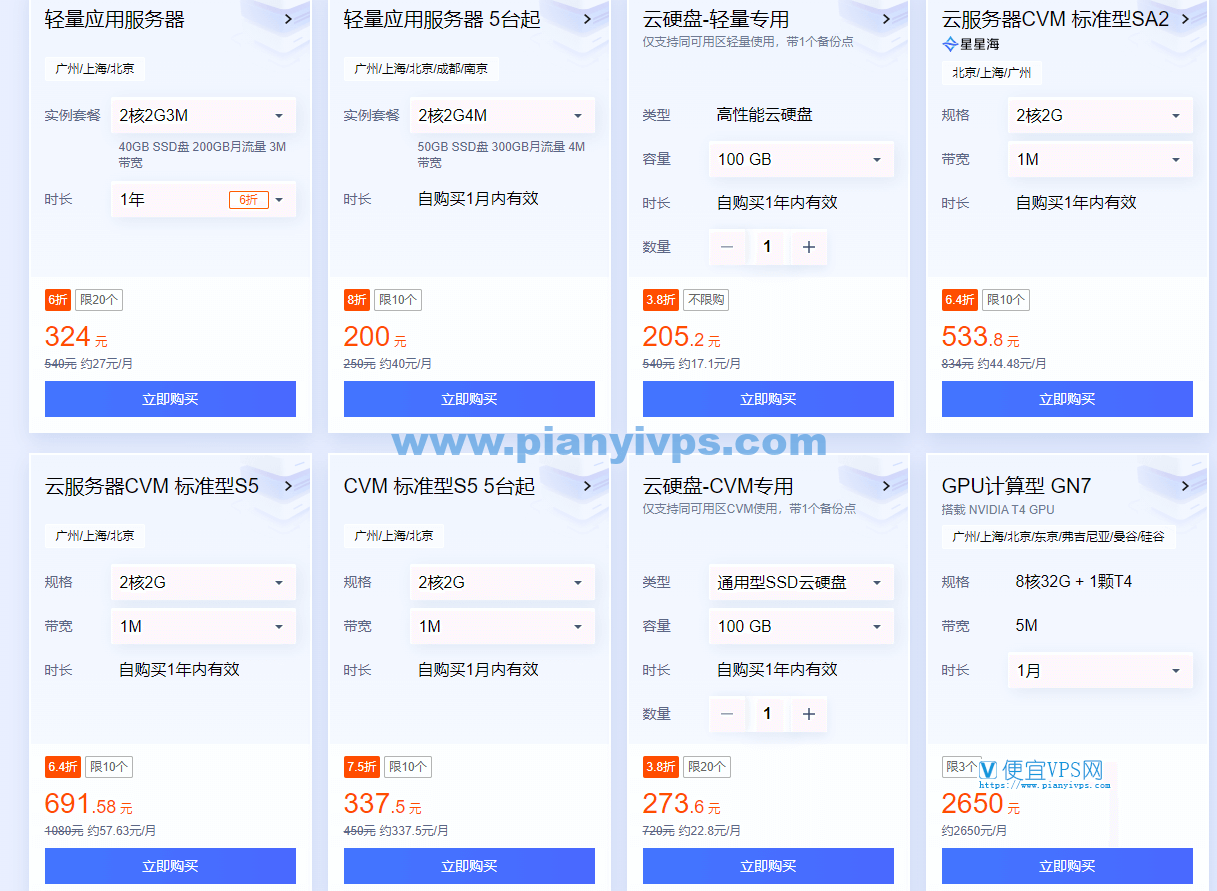
Task: Click 立即购买 for 691.58元 plan
Action: click(170, 866)
